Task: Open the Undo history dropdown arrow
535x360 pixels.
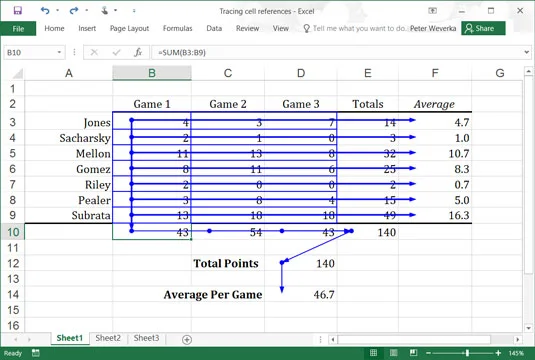Action: point(57,11)
